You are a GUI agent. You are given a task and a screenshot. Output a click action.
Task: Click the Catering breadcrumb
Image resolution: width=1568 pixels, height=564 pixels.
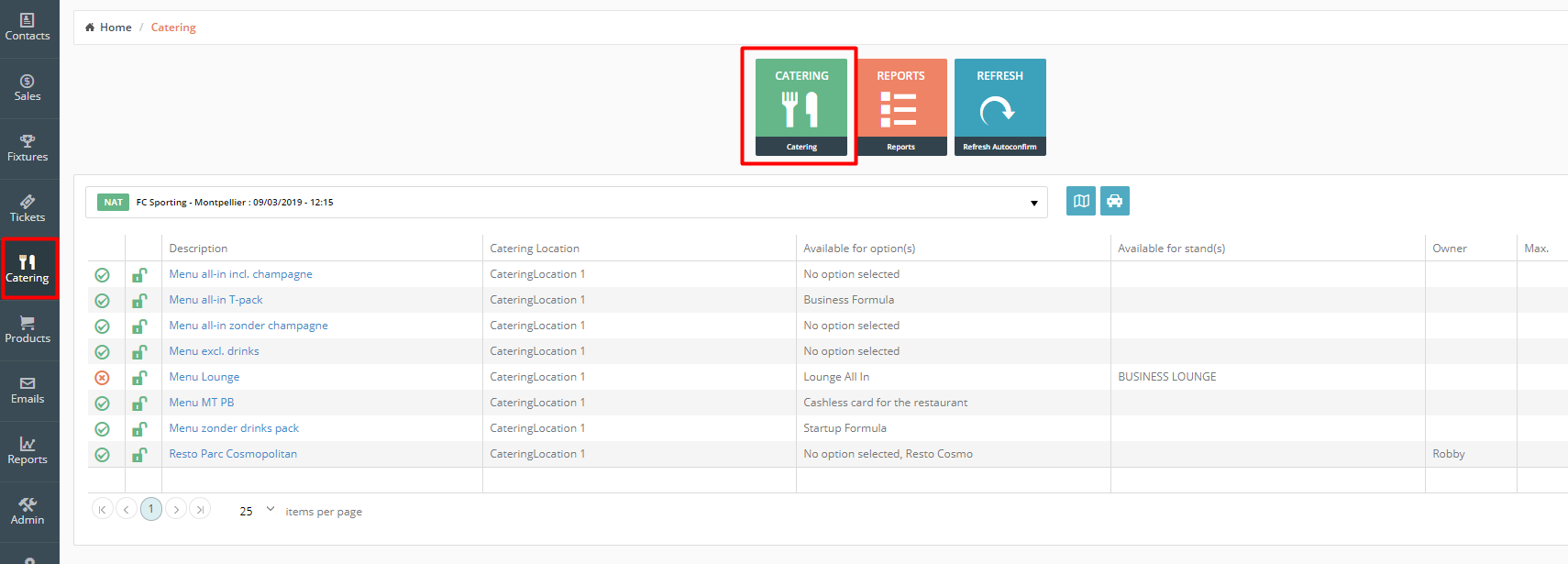pyautogui.click(x=173, y=28)
